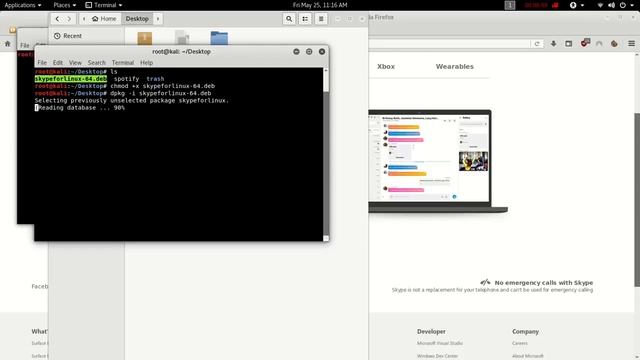Click the Firefox page vertical scrollbar
Screen dimensions: 640x360
(x=637, y=200)
